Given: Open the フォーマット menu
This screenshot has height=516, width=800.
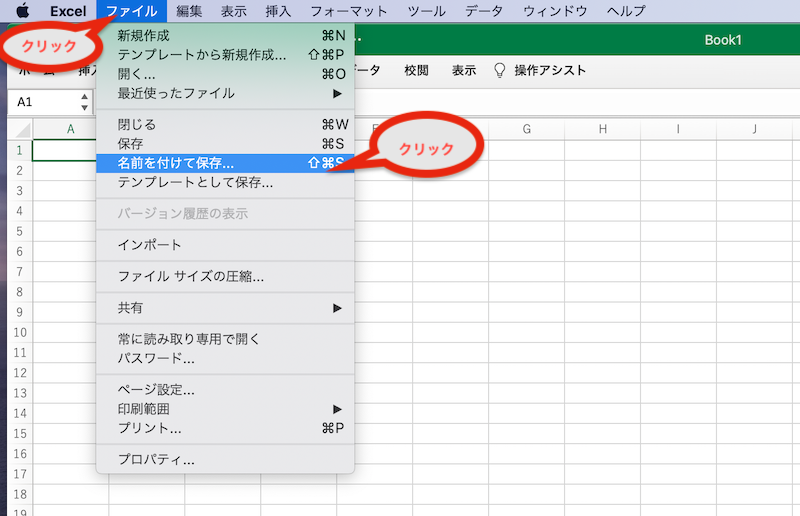Looking at the screenshot, I should 348,11.
